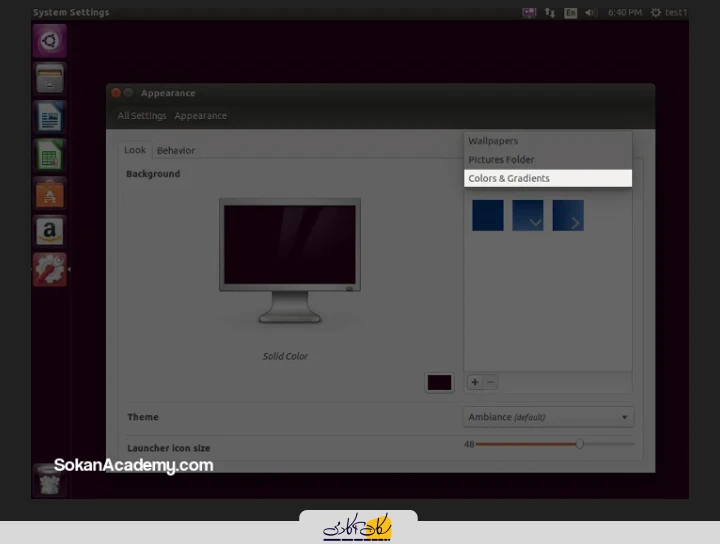Select the Look tab
This screenshot has height=544, width=720.
tap(134, 151)
